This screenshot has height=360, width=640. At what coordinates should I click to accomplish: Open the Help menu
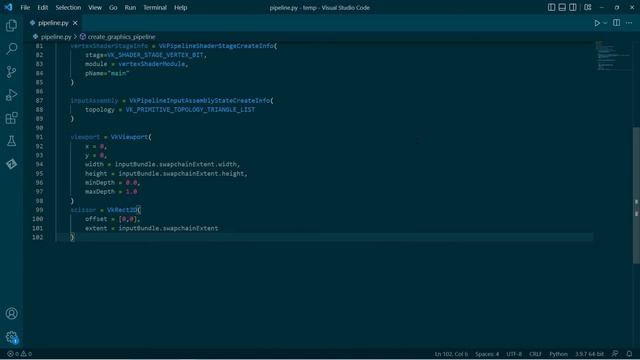click(x=180, y=7)
